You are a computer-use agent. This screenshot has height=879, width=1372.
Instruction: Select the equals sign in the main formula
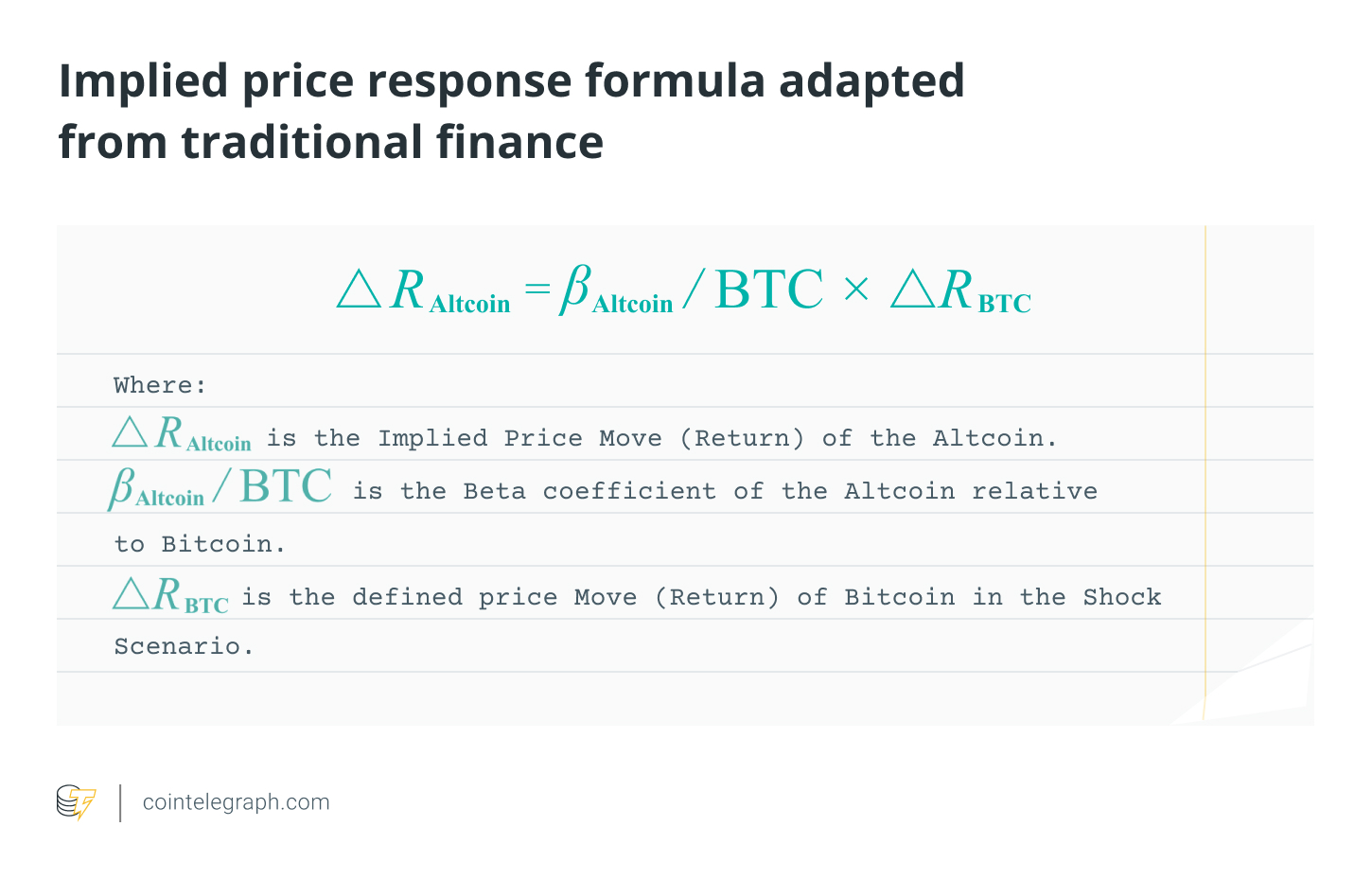pos(537,289)
